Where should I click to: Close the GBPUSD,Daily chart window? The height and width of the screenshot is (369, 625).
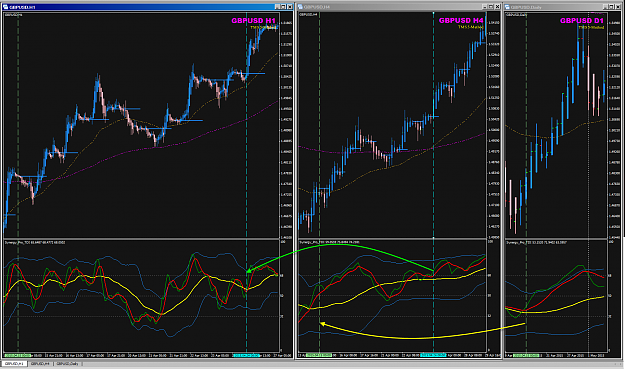pos(617,7)
